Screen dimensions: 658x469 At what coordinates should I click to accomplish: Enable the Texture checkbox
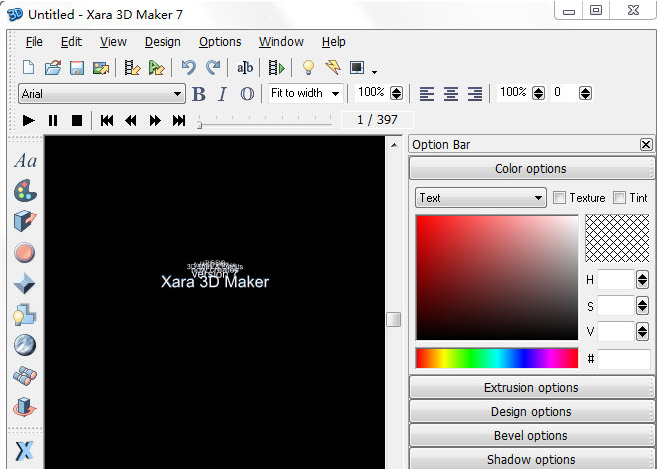click(560, 198)
